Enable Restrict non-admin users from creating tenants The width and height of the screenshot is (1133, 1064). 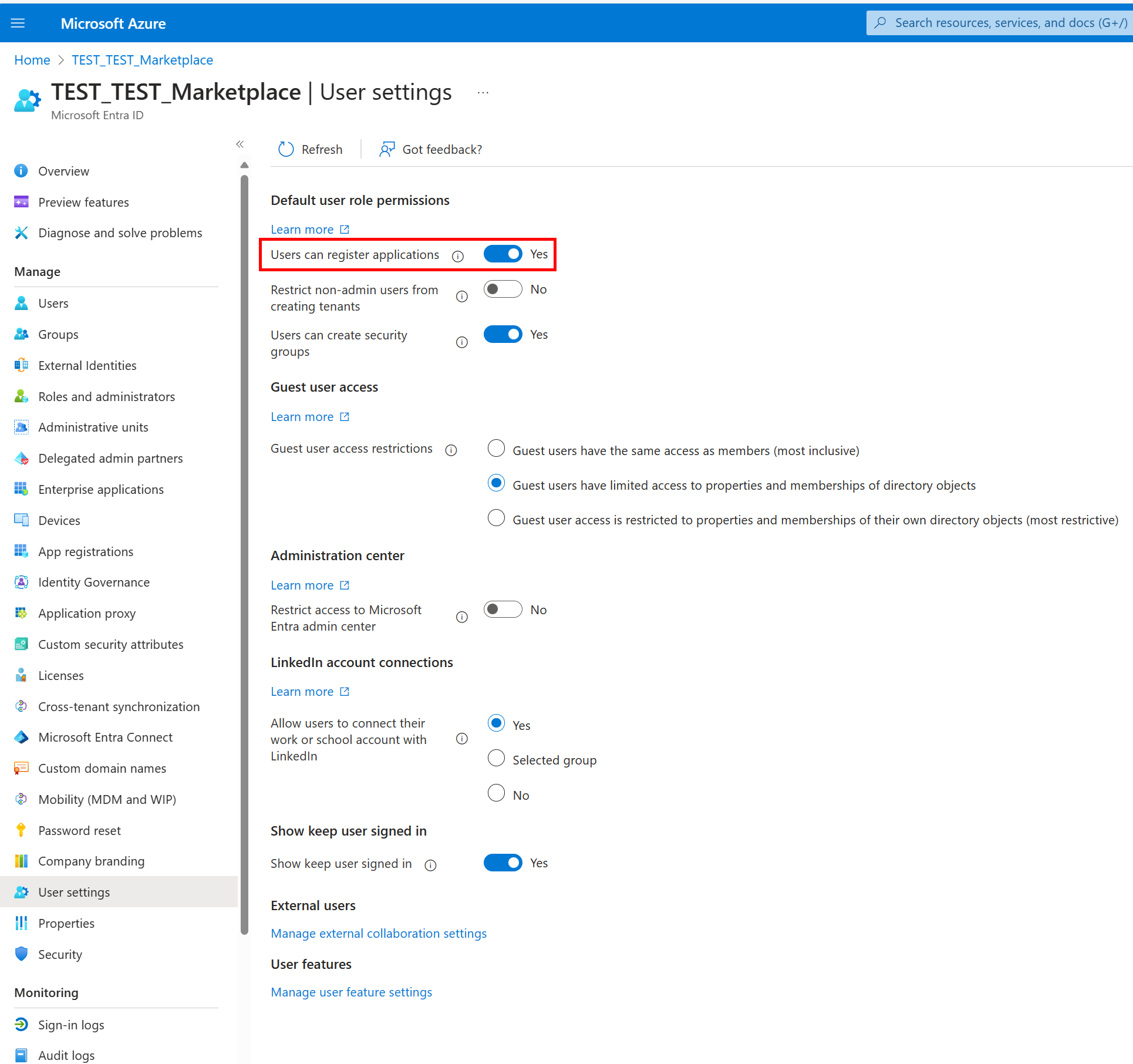tap(503, 289)
